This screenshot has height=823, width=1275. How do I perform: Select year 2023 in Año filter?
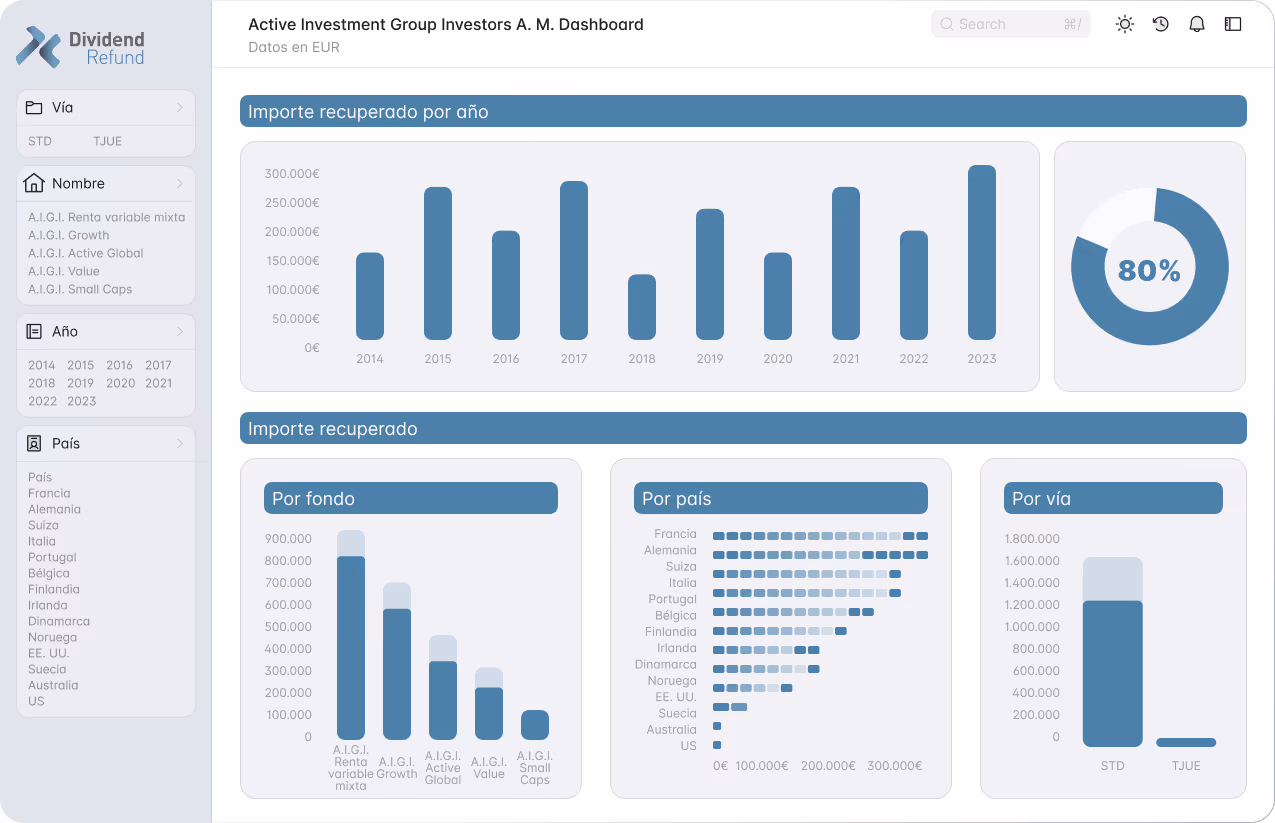tap(82, 401)
